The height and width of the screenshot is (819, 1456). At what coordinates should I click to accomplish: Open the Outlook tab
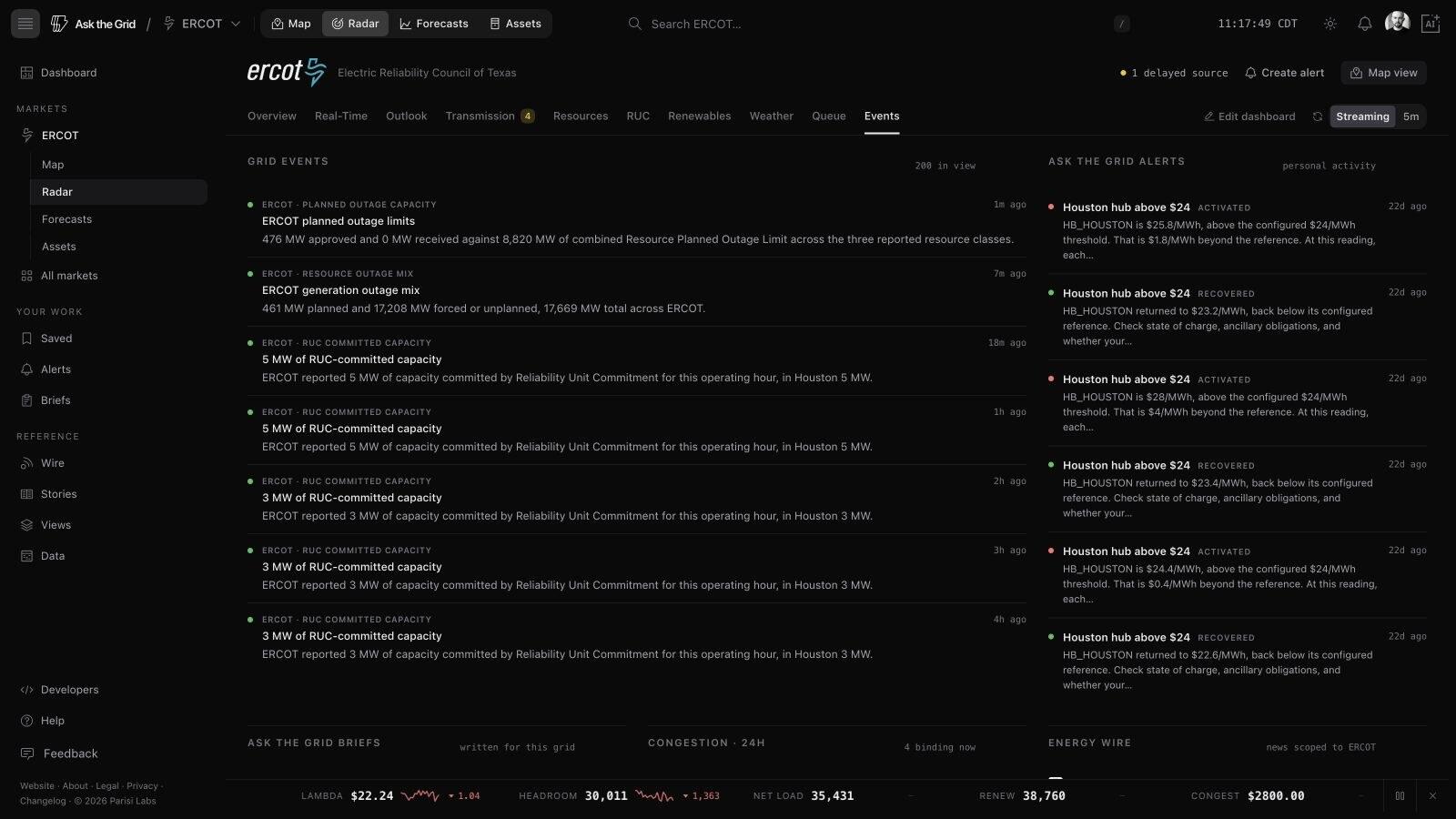[406, 116]
